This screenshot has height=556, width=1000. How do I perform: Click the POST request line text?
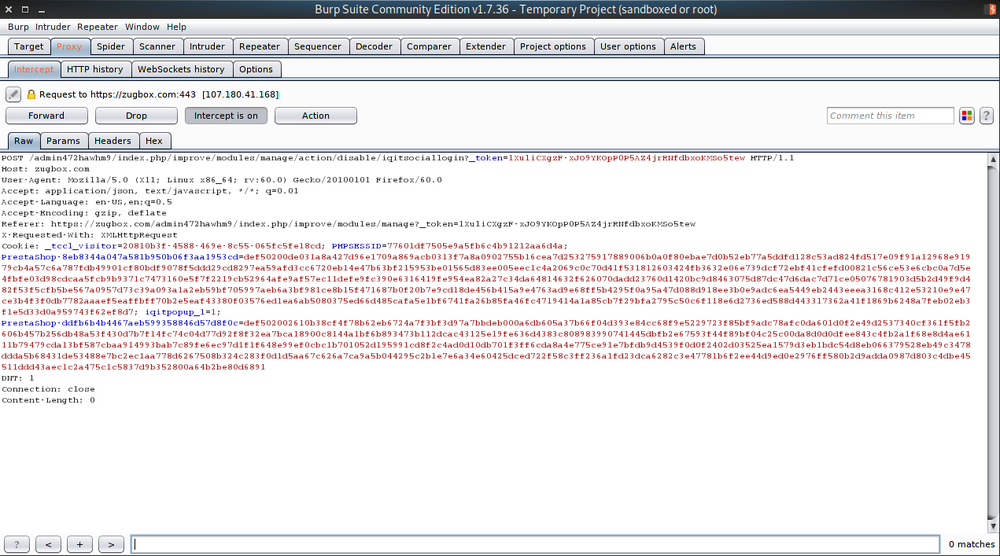tap(397, 158)
